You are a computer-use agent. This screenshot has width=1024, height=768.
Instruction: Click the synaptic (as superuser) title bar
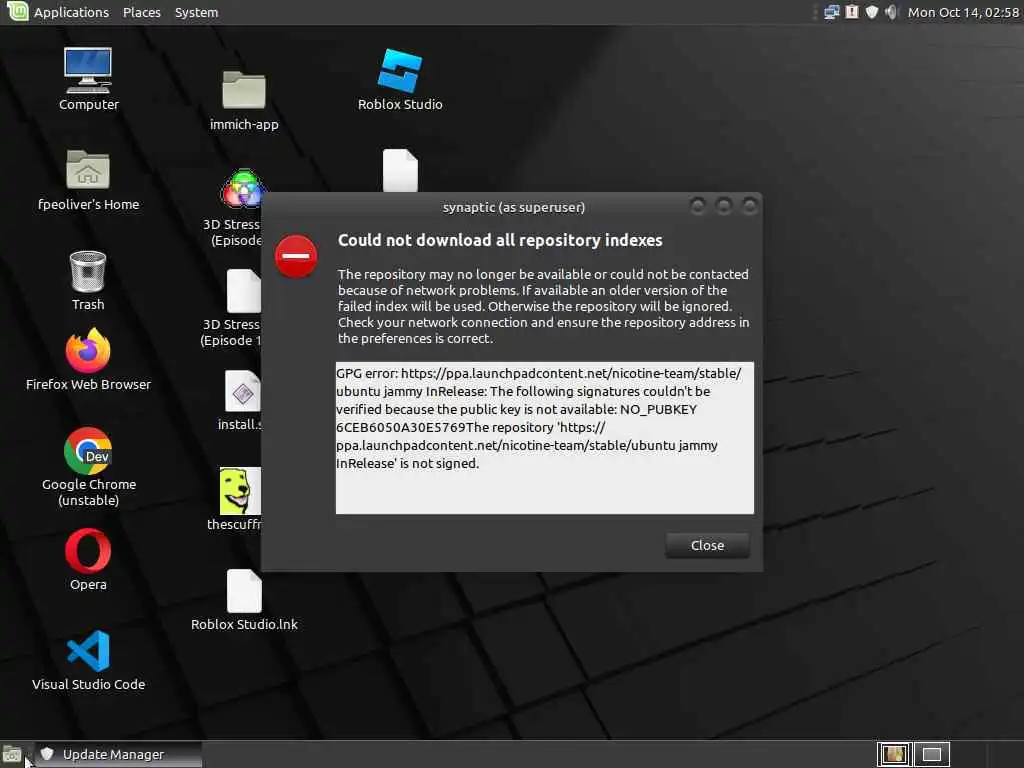[x=513, y=207]
